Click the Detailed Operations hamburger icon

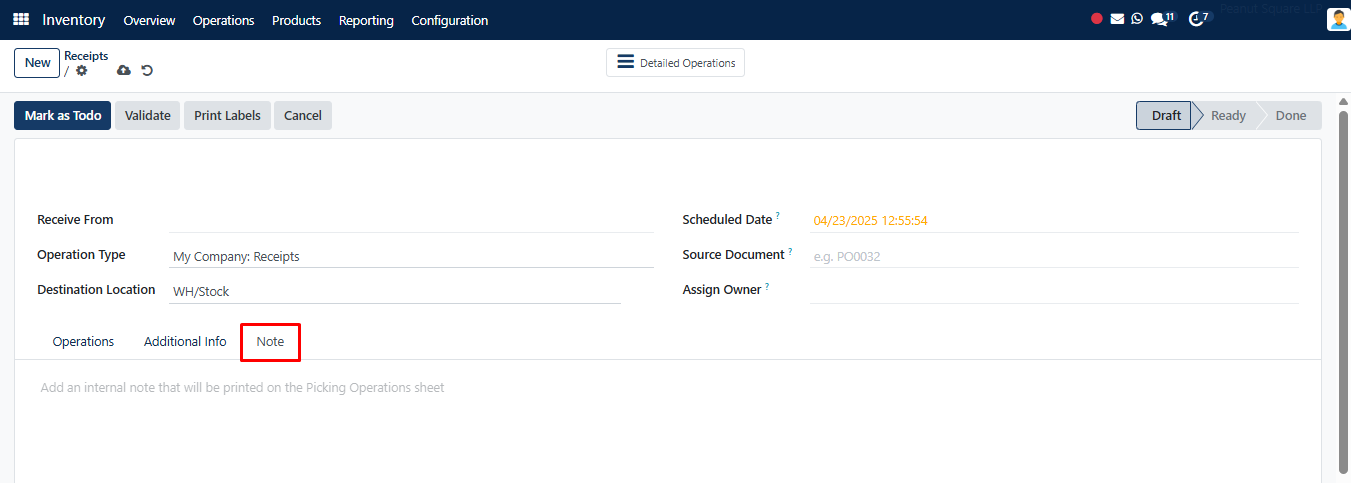click(x=625, y=62)
